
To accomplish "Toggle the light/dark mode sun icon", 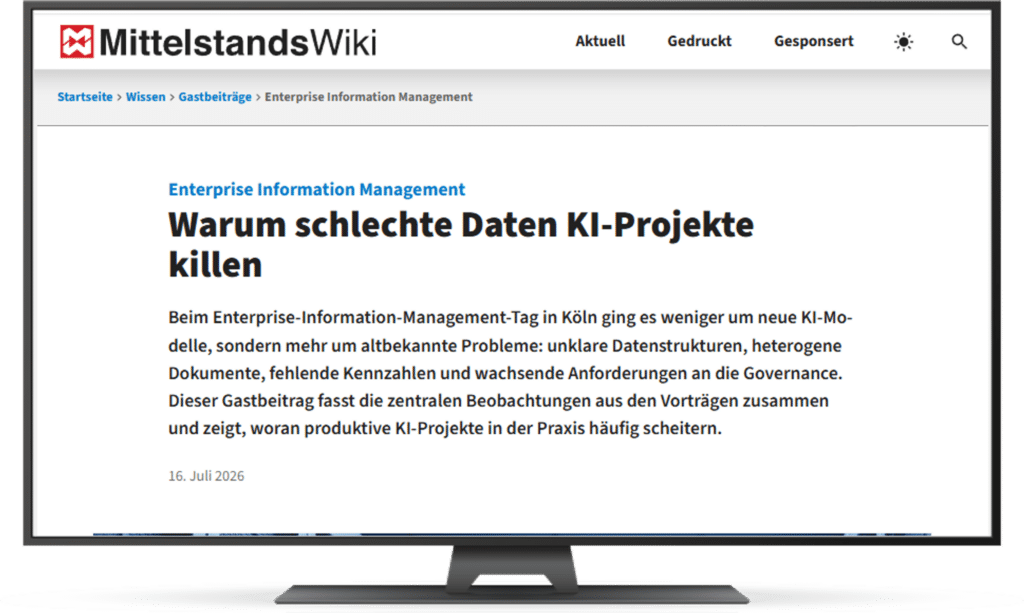I will pos(904,42).
